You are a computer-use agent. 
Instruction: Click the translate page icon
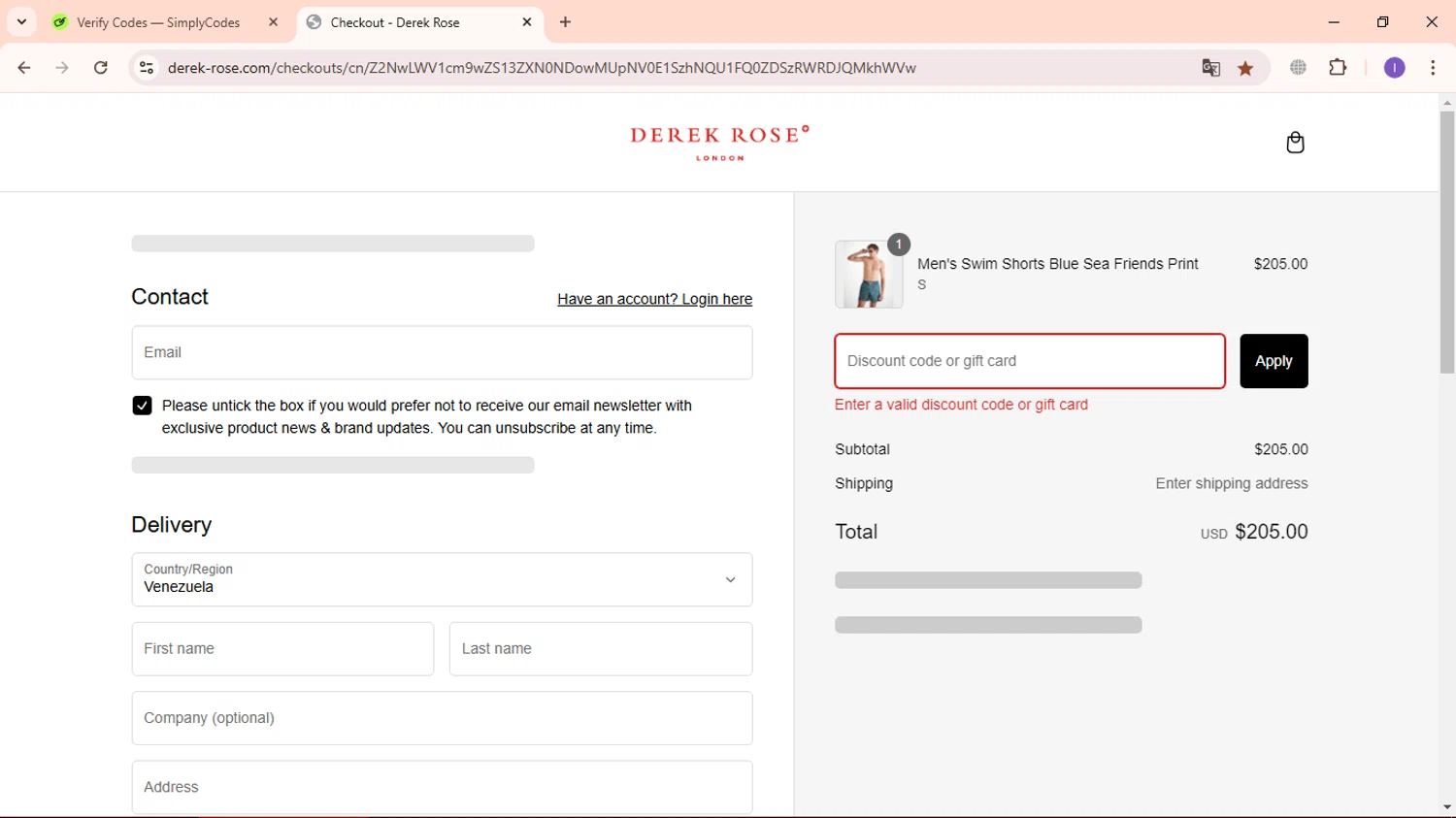(x=1210, y=68)
